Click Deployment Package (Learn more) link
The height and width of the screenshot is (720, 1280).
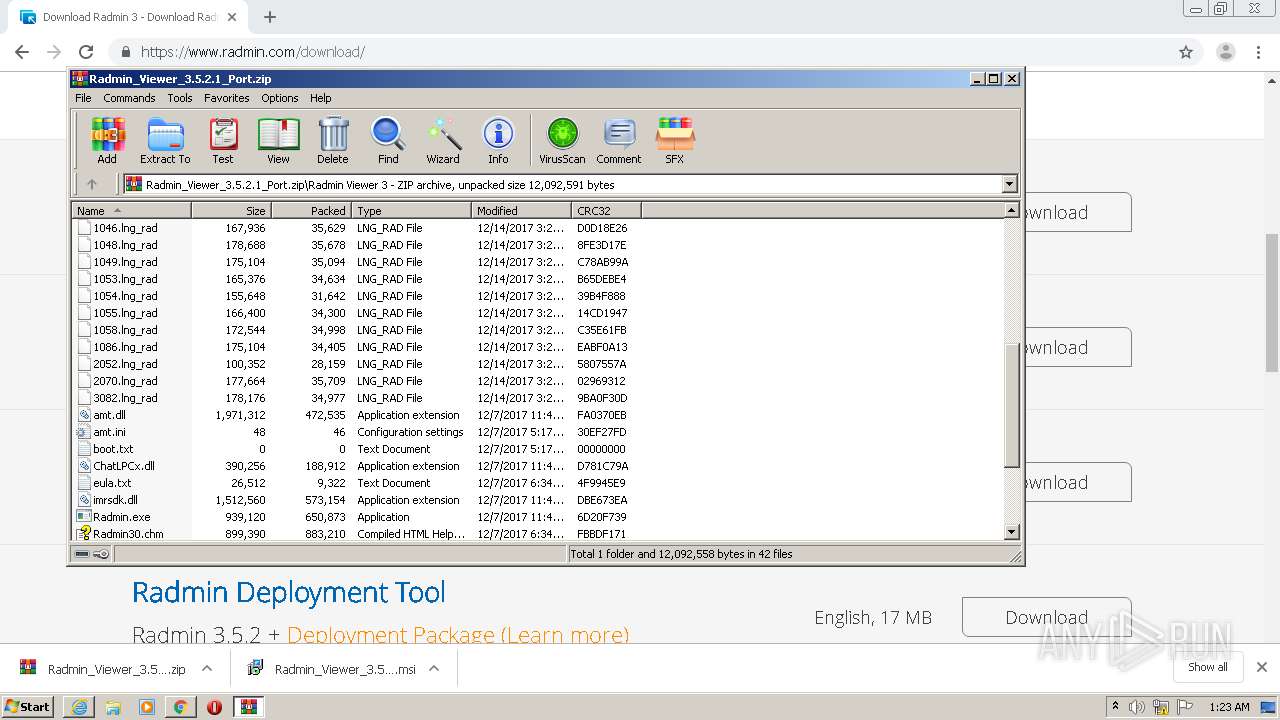point(458,635)
